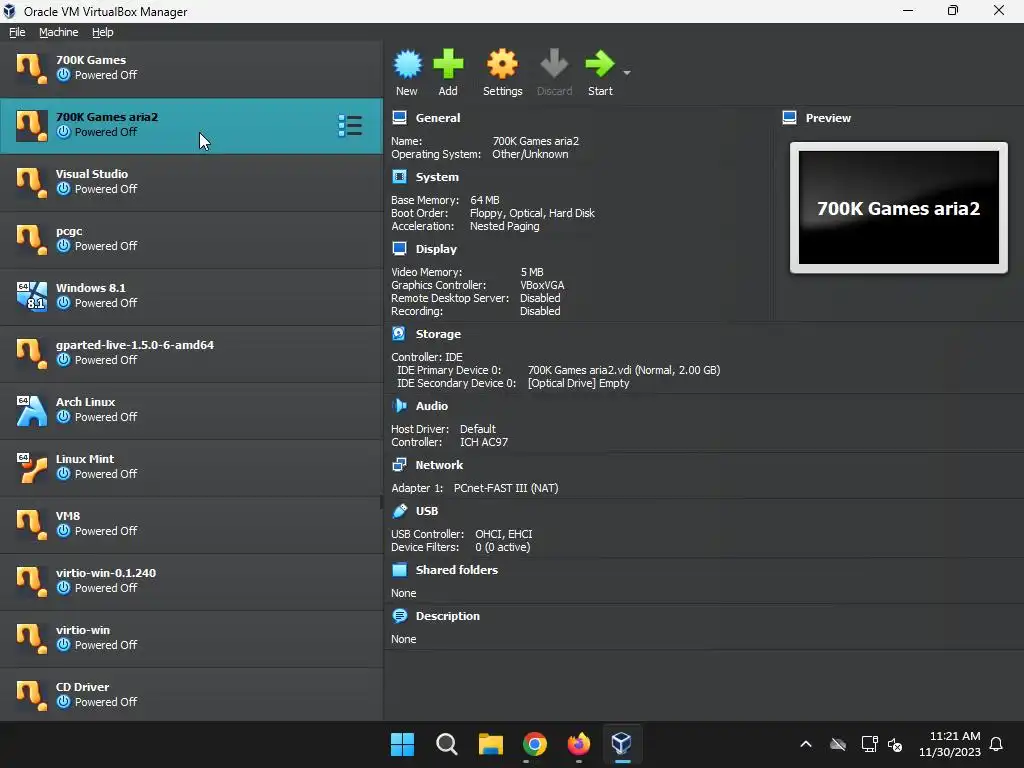Open the Windows Start button
Image resolution: width=1024 pixels, height=768 pixels.
402,744
